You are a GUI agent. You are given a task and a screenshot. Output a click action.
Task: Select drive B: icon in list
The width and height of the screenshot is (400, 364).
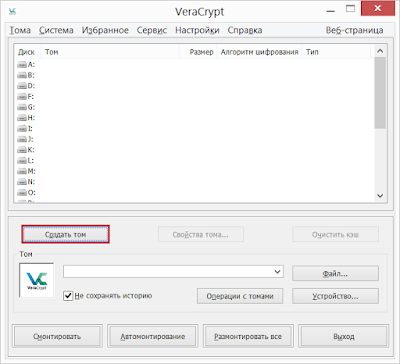pos(22,75)
